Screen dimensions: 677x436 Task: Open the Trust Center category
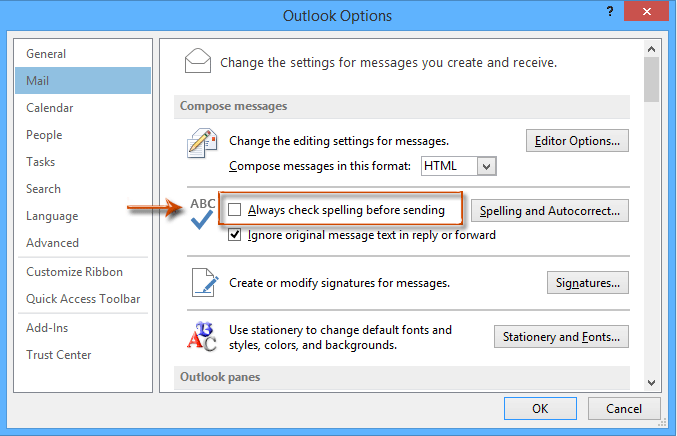coord(83,355)
